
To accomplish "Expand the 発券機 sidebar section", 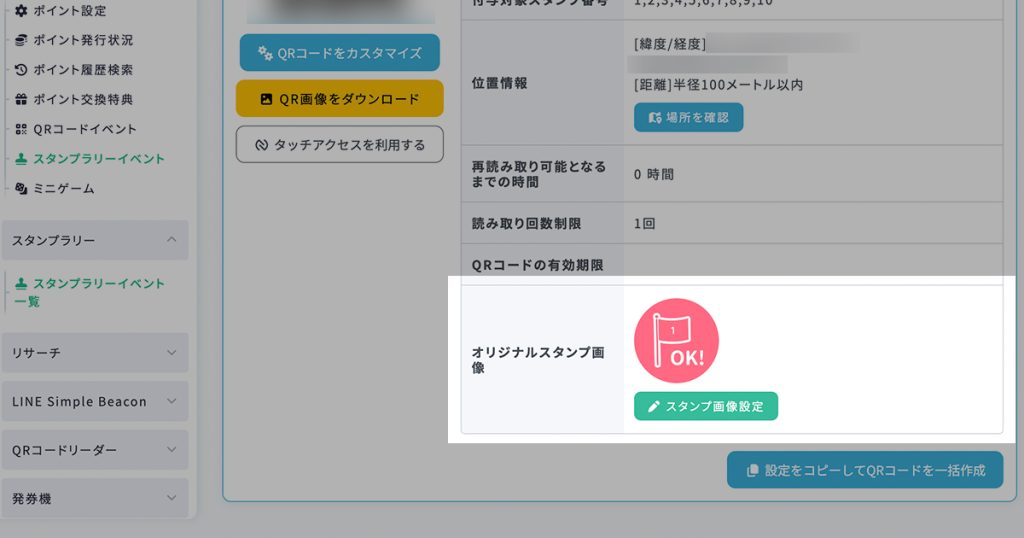I will pos(171,498).
